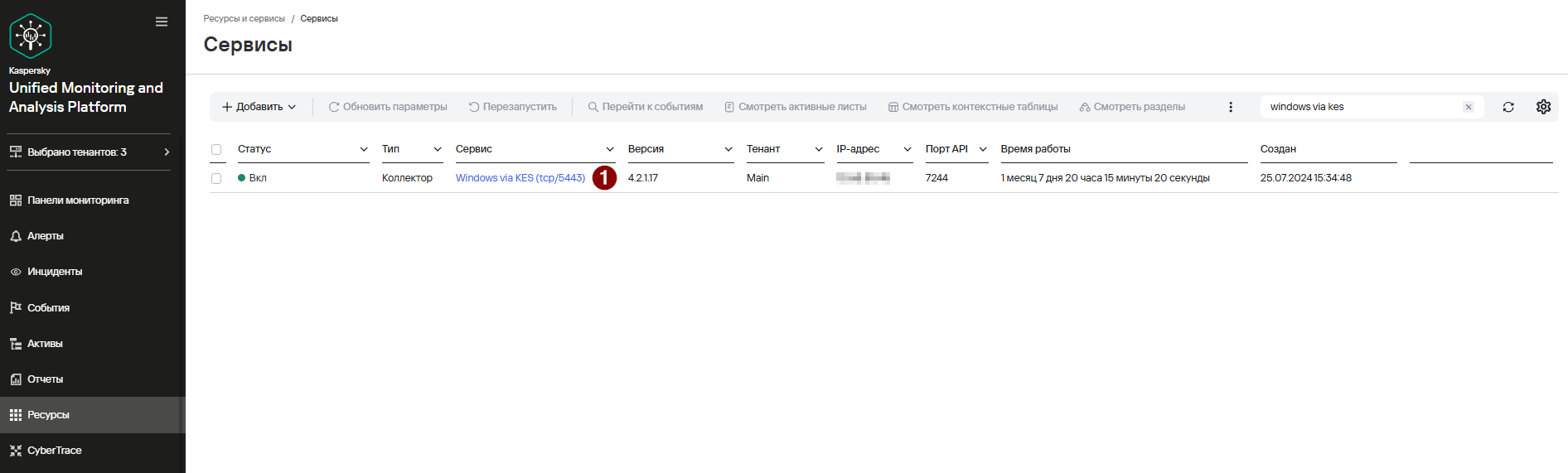Expand Выбрано тенантов: 3 selector arrow
Viewport: 1568px width, 473px height.
pos(167,152)
